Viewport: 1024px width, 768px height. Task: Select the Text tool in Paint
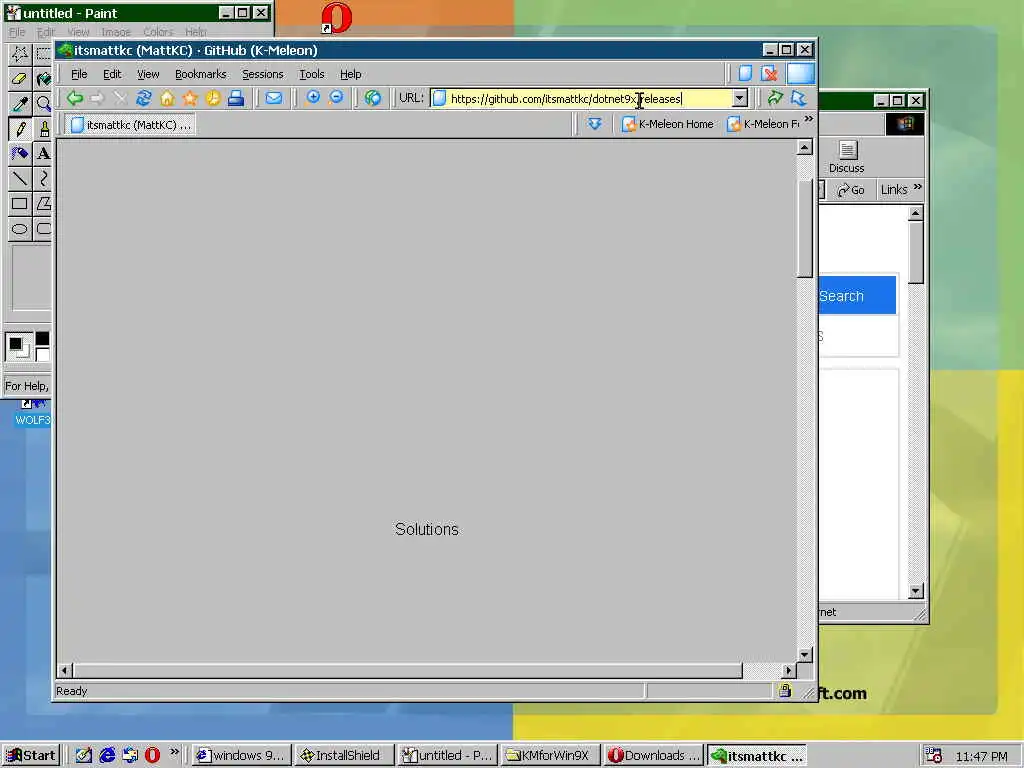43,153
